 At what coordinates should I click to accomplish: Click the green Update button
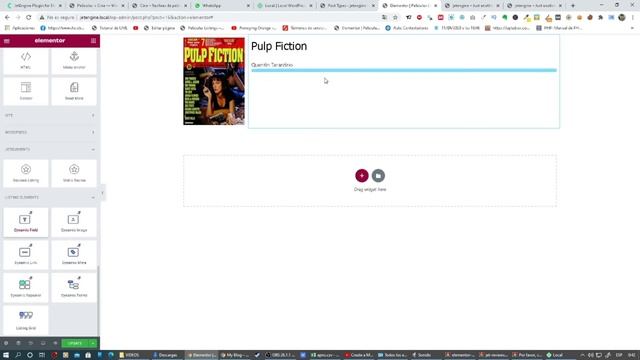tap(75, 343)
